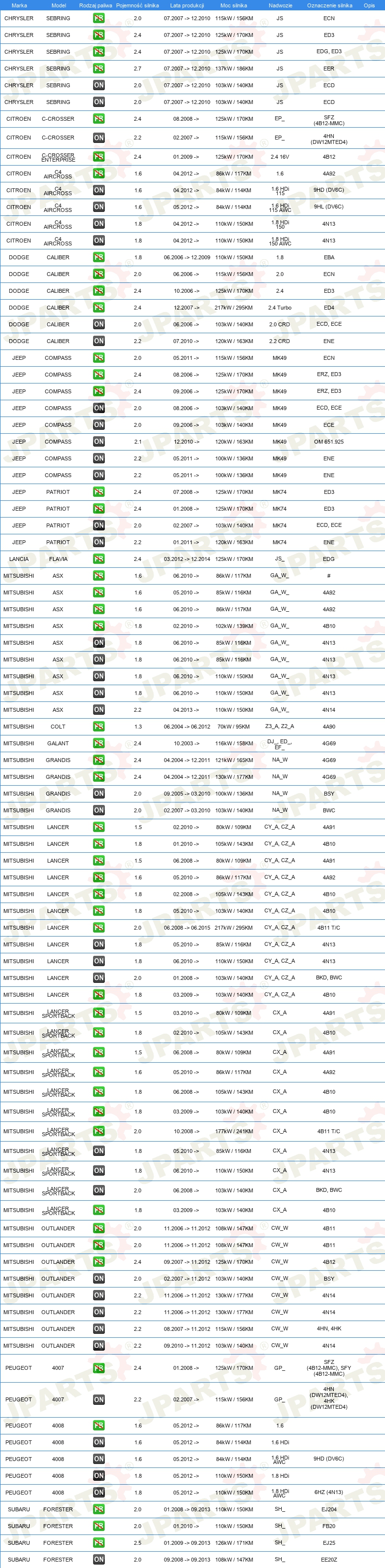Select the FLAVIA model cell
This screenshot has height=1568, width=385.
pos(58,559)
